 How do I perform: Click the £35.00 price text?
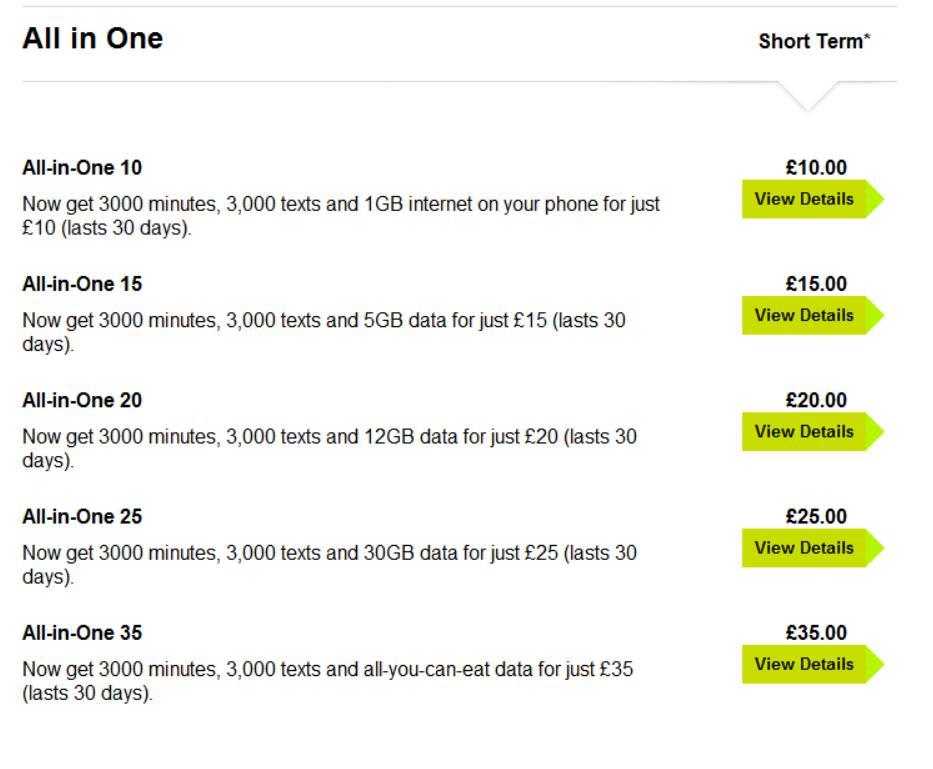coord(816,633)
